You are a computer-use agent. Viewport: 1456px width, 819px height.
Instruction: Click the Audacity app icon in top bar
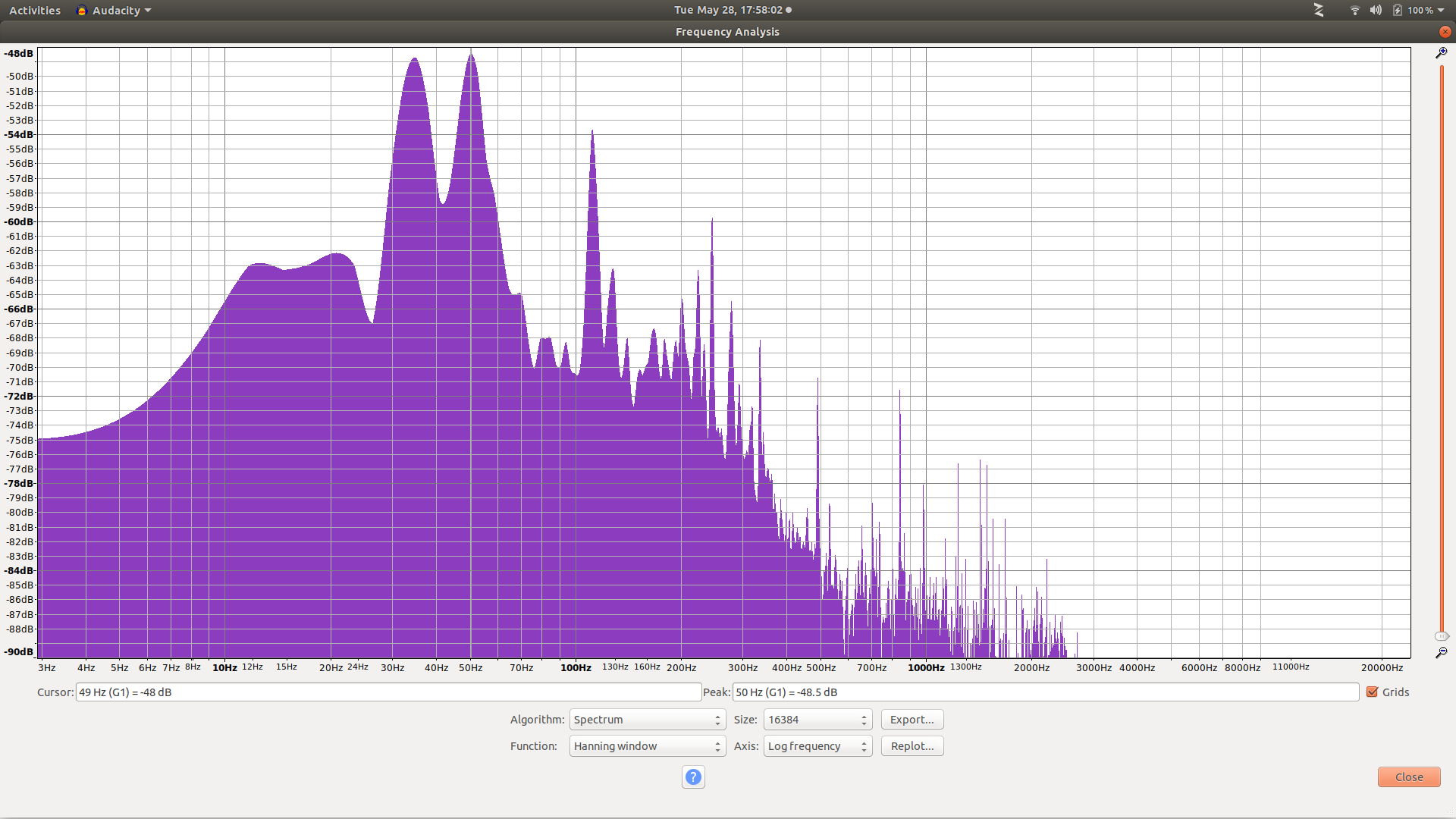click(82, 11)
